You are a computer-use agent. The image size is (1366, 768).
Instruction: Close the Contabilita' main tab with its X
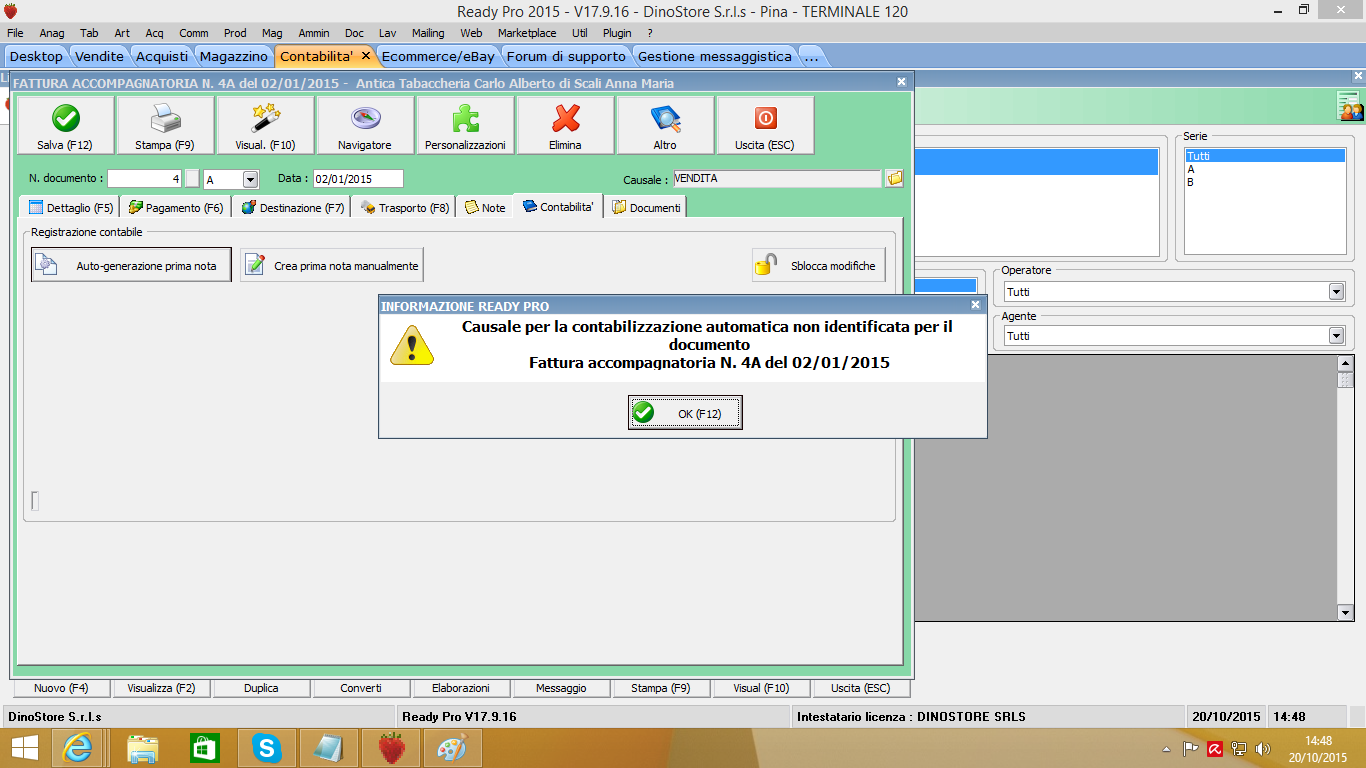pos(366,56)
